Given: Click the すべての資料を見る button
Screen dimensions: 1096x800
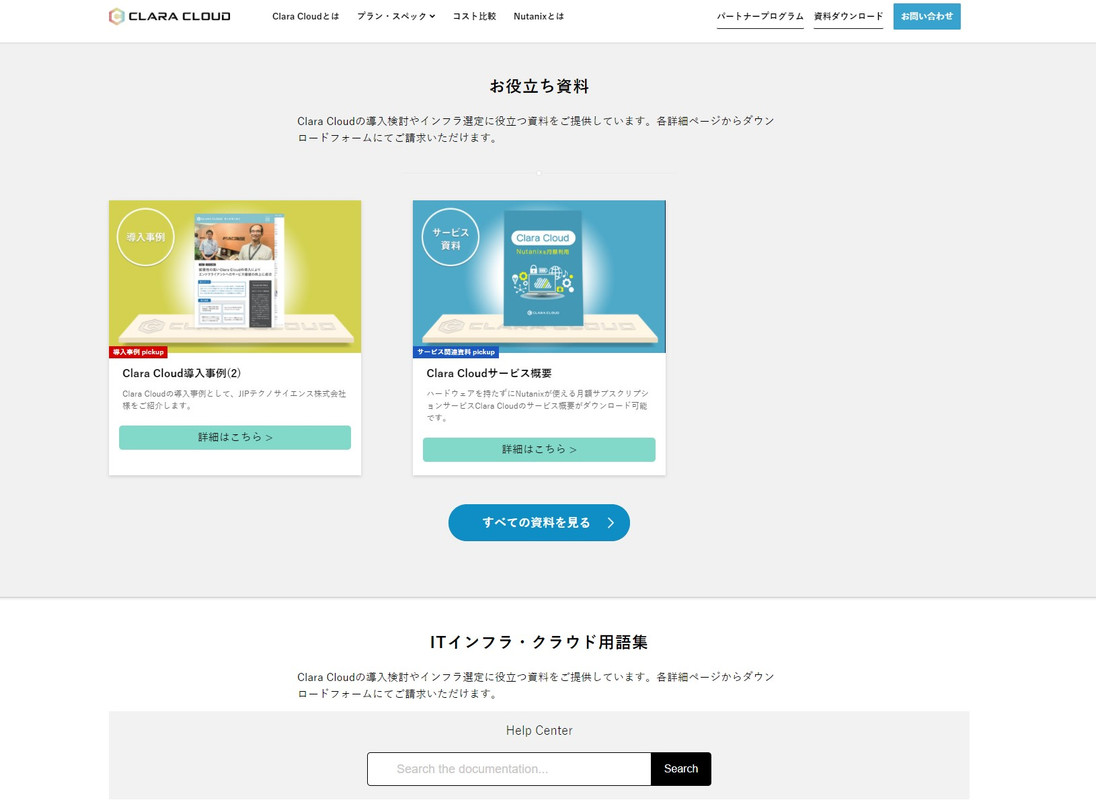Looking at the screenshot, I should 539,523.
